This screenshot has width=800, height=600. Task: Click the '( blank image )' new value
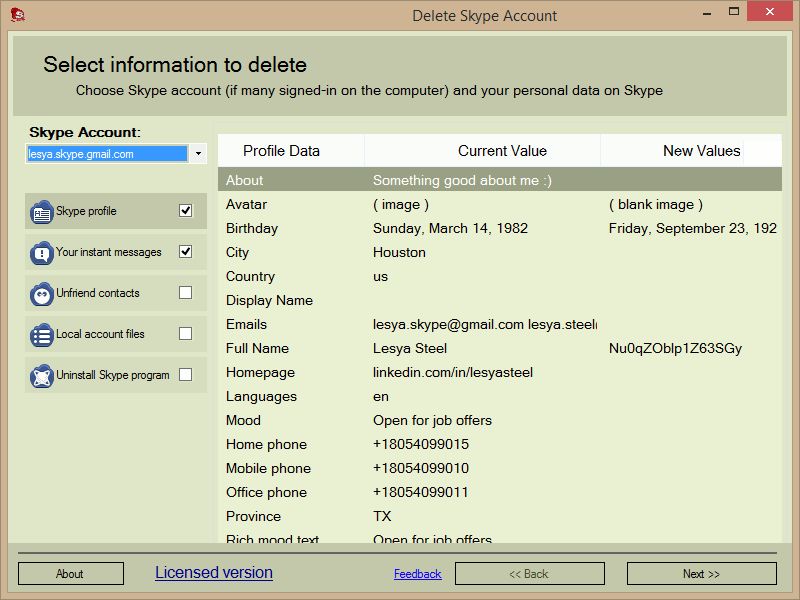pos(656,205)
